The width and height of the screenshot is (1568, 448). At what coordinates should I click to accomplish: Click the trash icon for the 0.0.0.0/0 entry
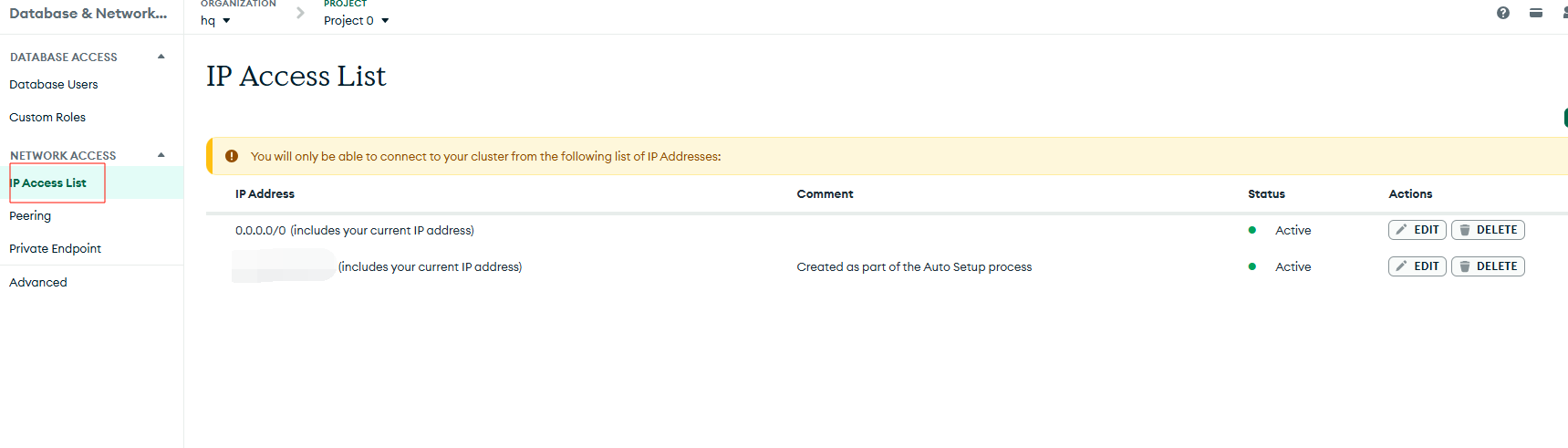click(x=1465, y=230)
